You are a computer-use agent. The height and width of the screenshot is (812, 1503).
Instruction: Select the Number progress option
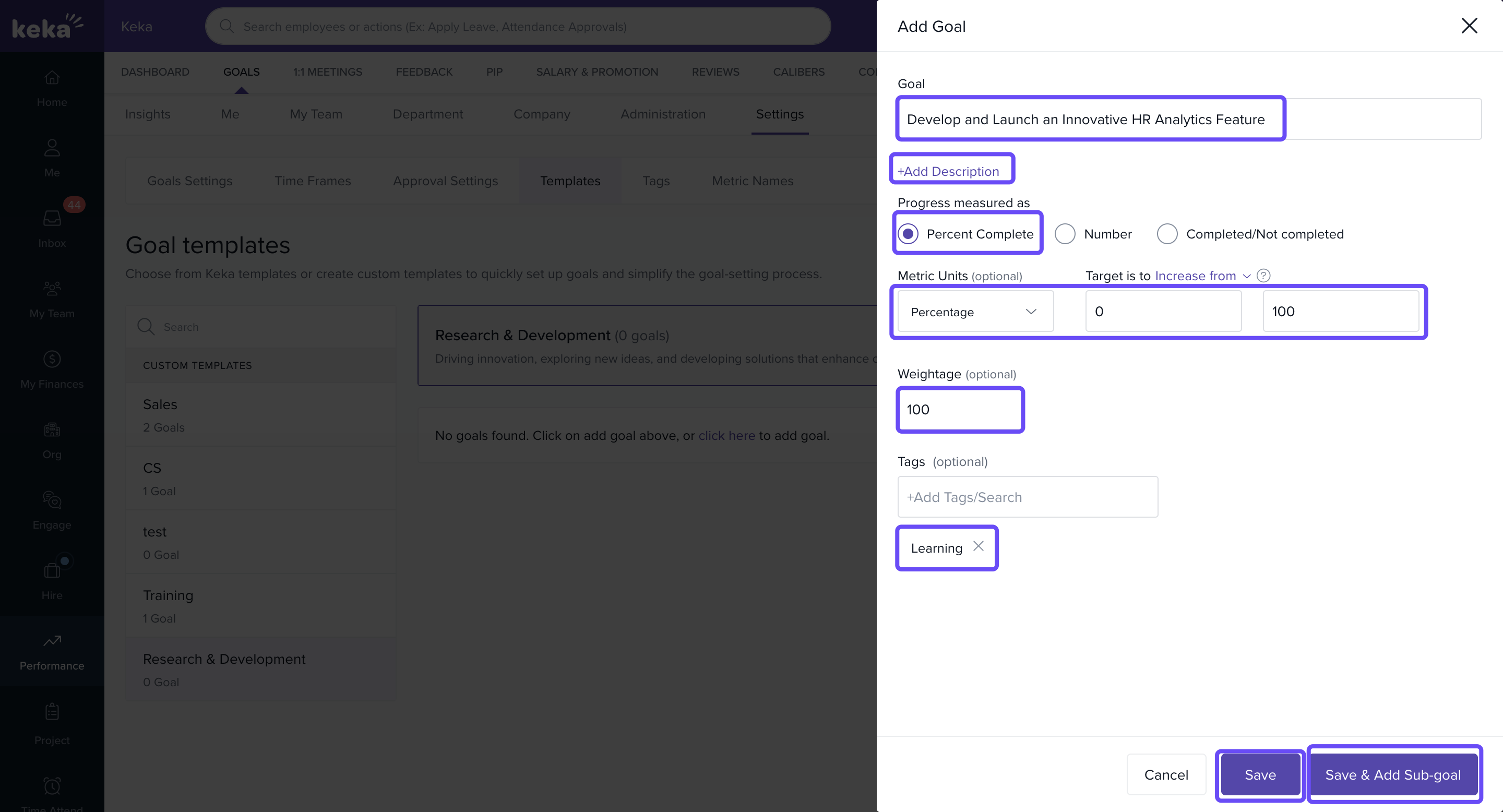[1065, 234]
